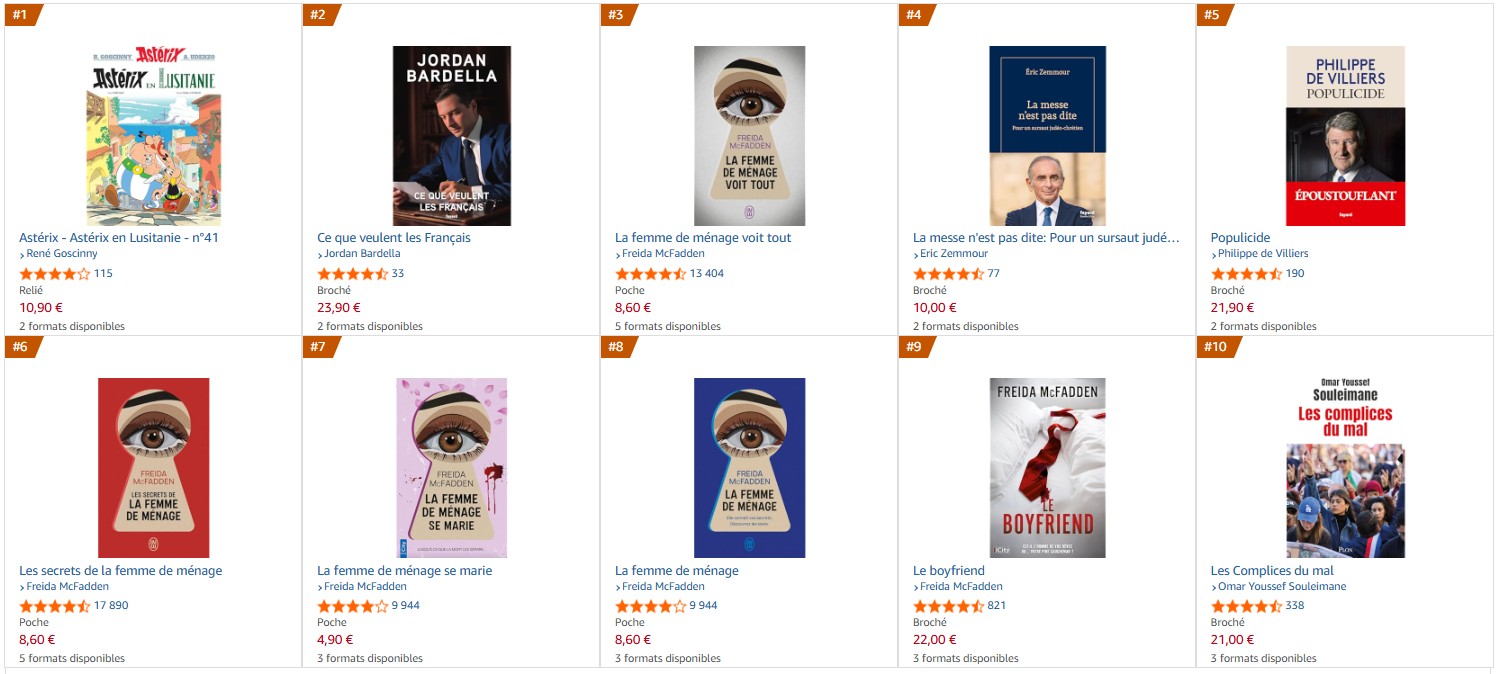This screenshot has height=674, width=1500.
Task: Click the star rating for Populicide
Action: click(x=1246, y=273)
